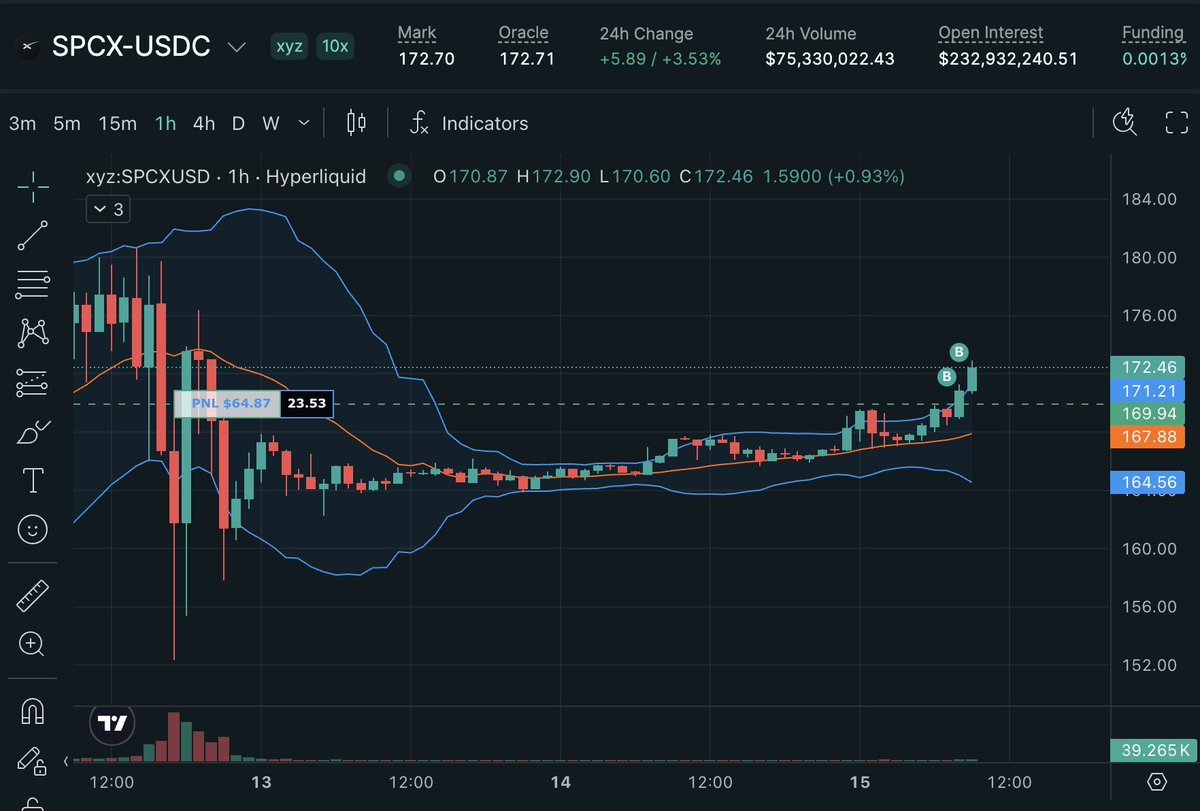Click the 184.00 price axis label
The image size is (1200, 811).
pos(1147,199)
